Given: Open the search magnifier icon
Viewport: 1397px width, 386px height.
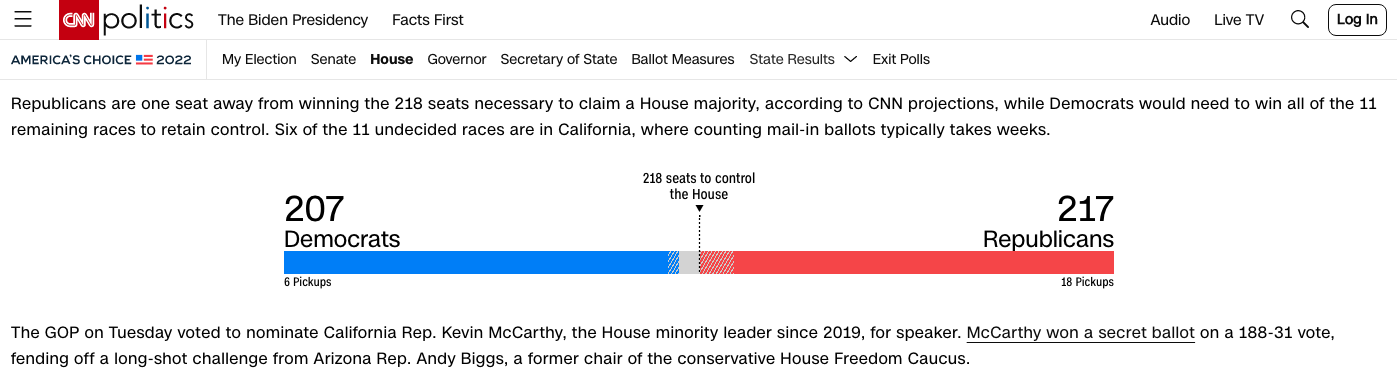Looking at the screenshot, I should (x=1299, y=19).
